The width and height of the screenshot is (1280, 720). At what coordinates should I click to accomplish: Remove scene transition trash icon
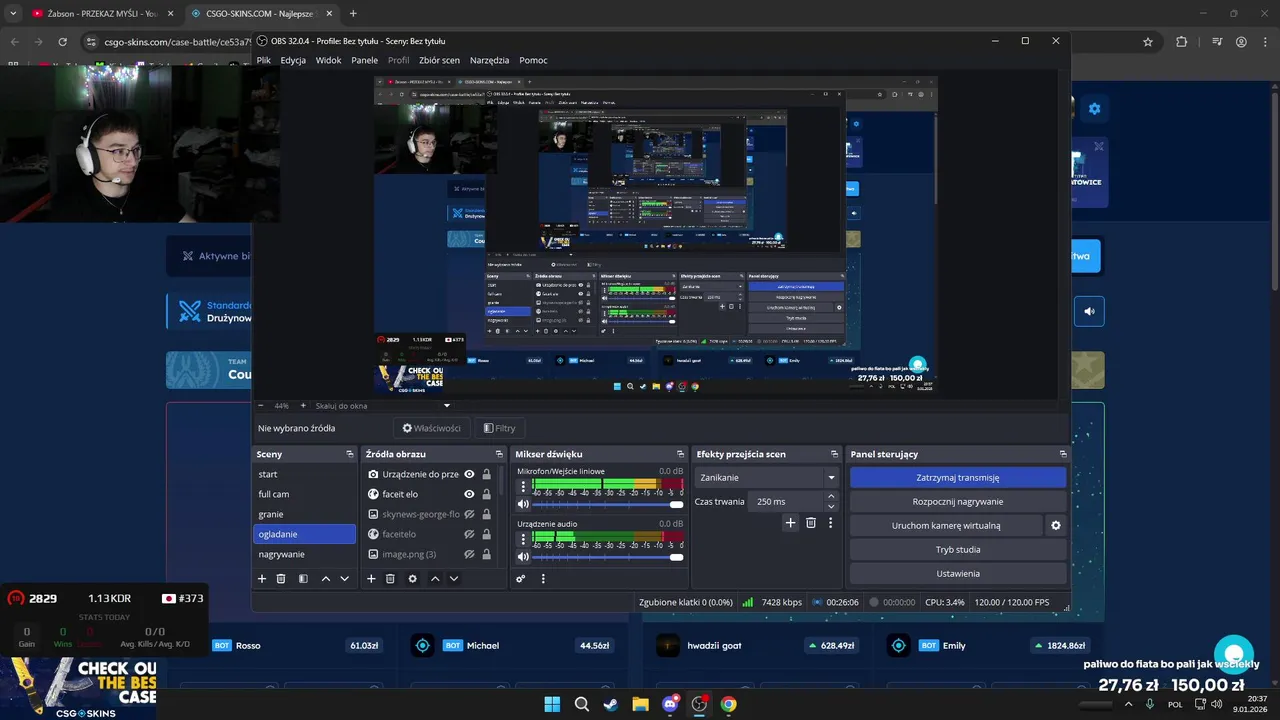click(811, 522)
